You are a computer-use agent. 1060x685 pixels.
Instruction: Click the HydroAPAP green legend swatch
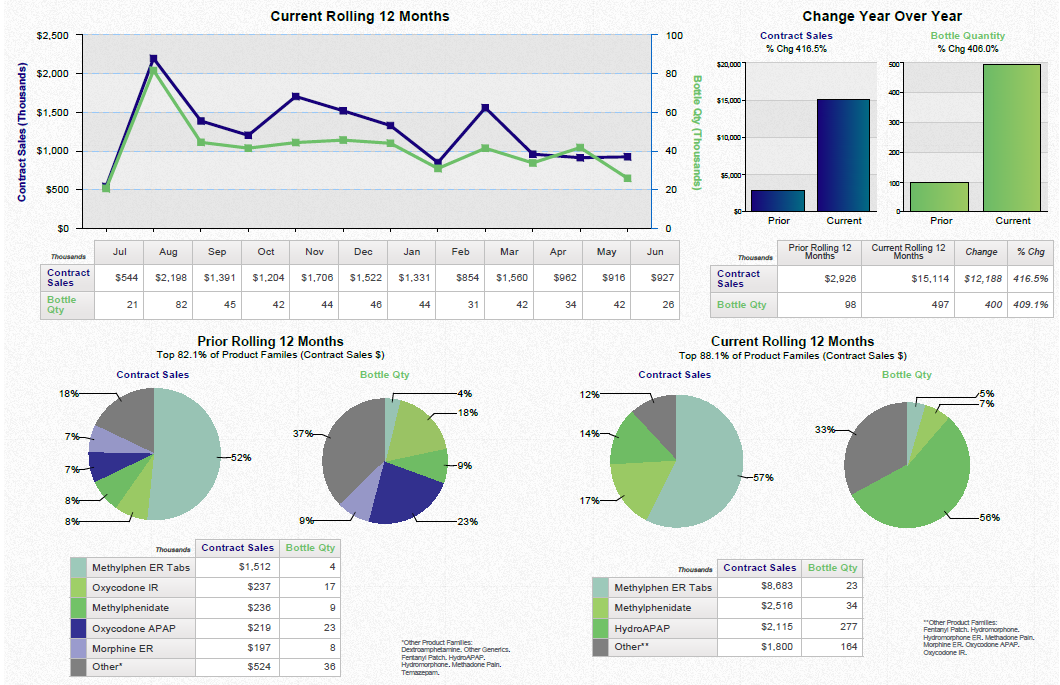pos(602,628)
